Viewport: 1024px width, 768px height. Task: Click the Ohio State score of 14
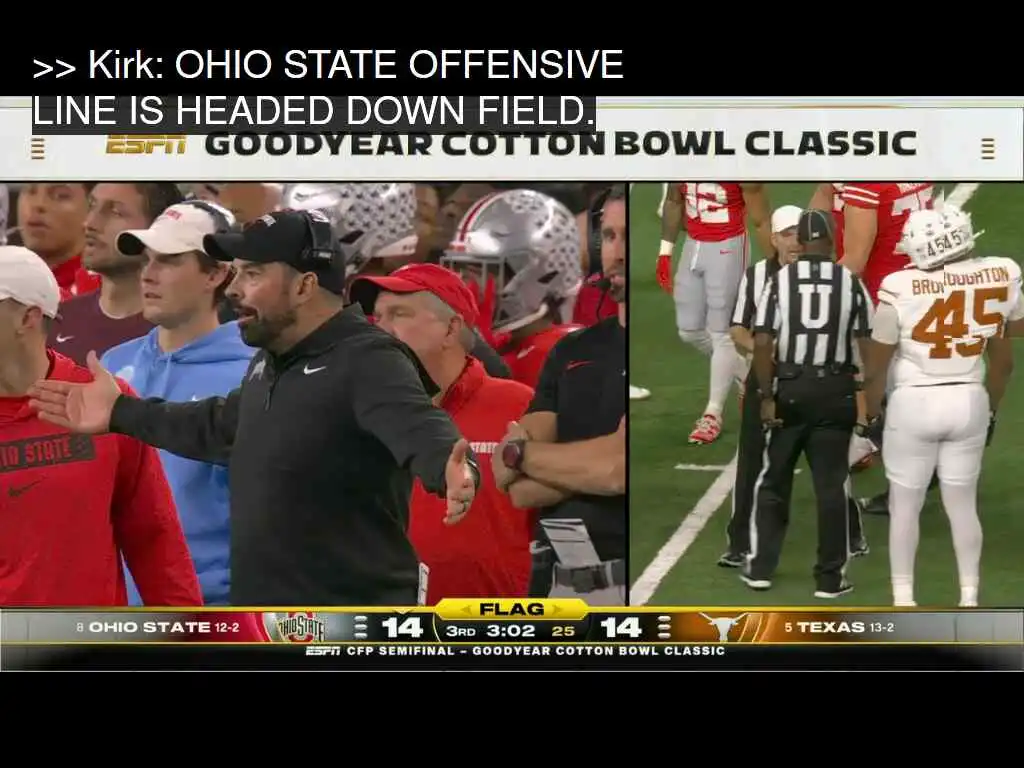pyautogui.click(x=402, y=628)
